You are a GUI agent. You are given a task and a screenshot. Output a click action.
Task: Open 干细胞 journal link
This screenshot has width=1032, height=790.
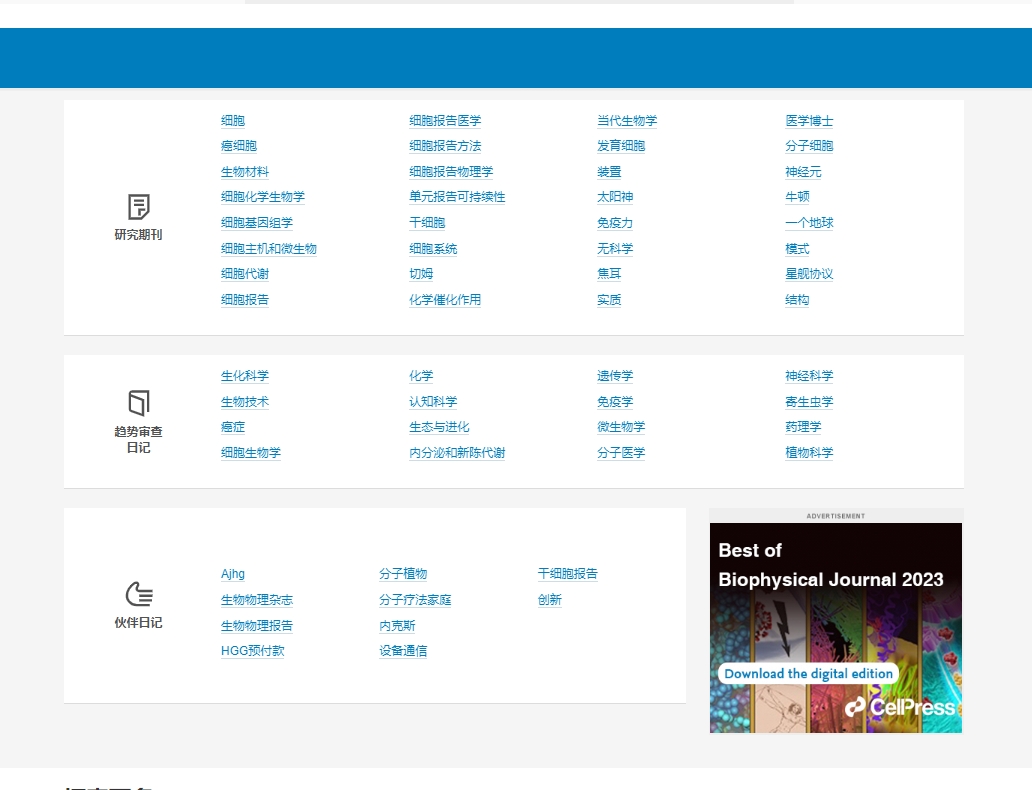click(427, 223)
